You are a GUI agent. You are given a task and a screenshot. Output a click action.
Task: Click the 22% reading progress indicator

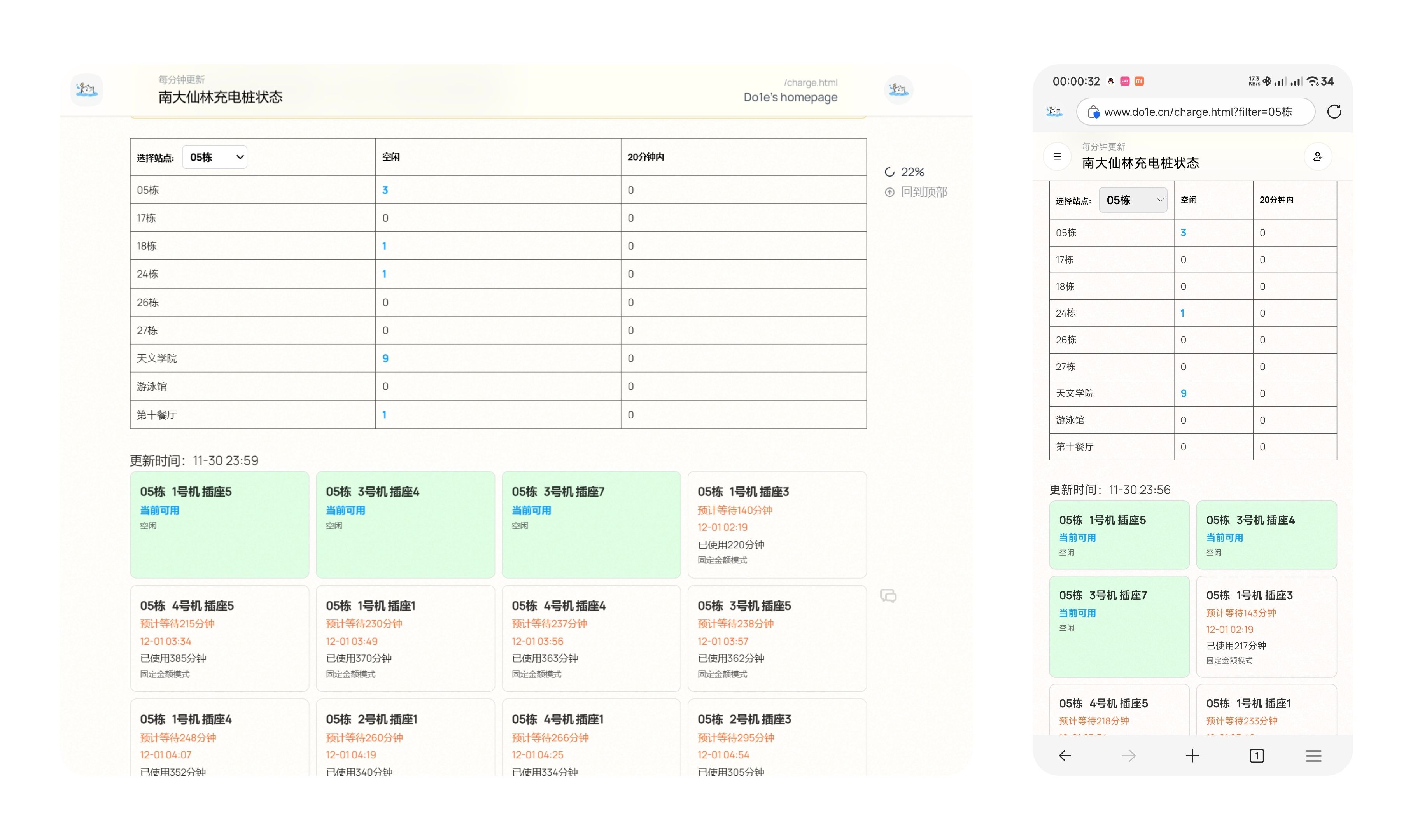click(905, 171)
